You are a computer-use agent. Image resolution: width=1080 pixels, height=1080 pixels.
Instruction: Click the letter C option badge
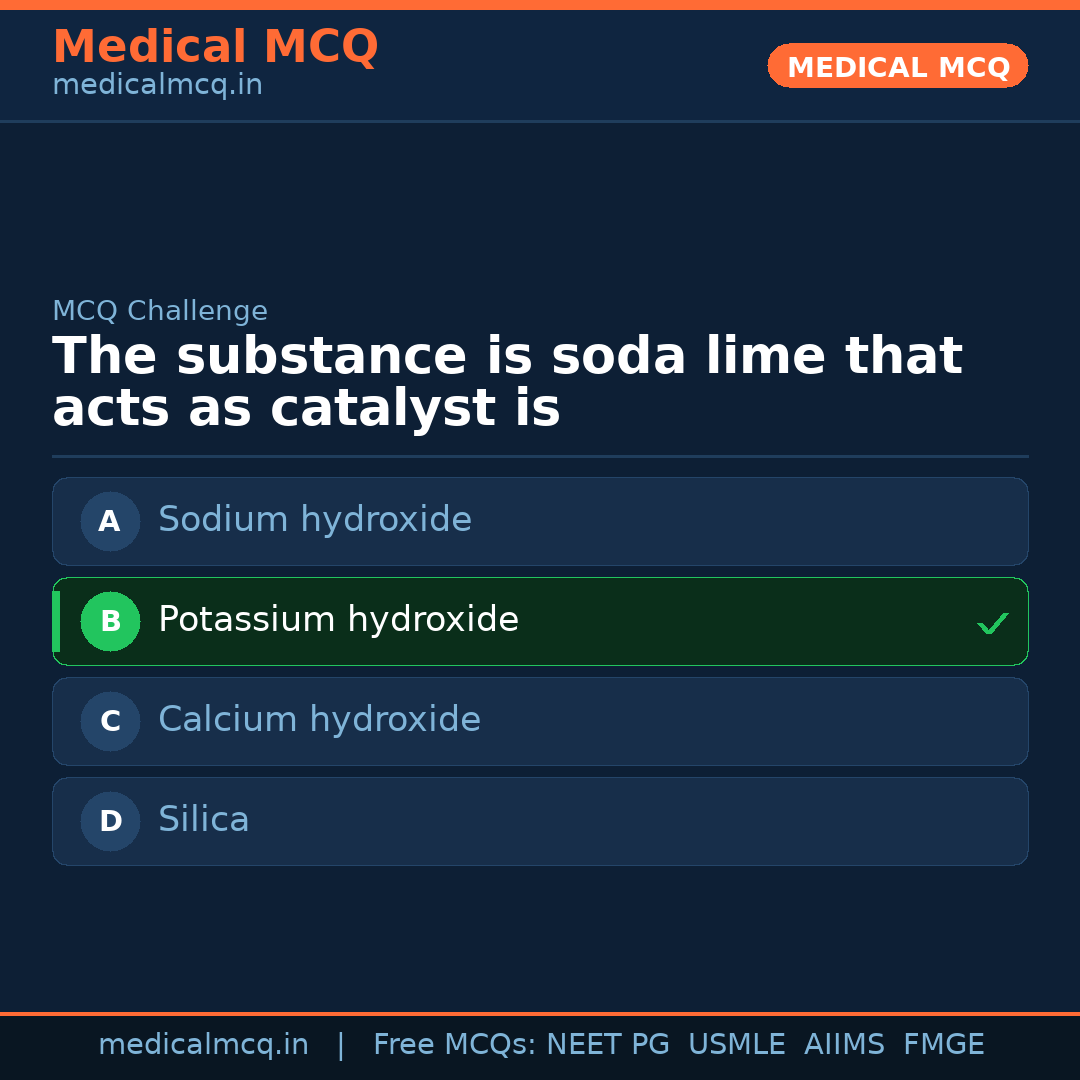110,721
